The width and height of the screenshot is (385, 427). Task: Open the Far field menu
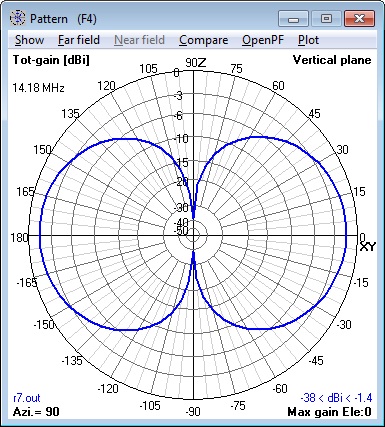point(79,40)
